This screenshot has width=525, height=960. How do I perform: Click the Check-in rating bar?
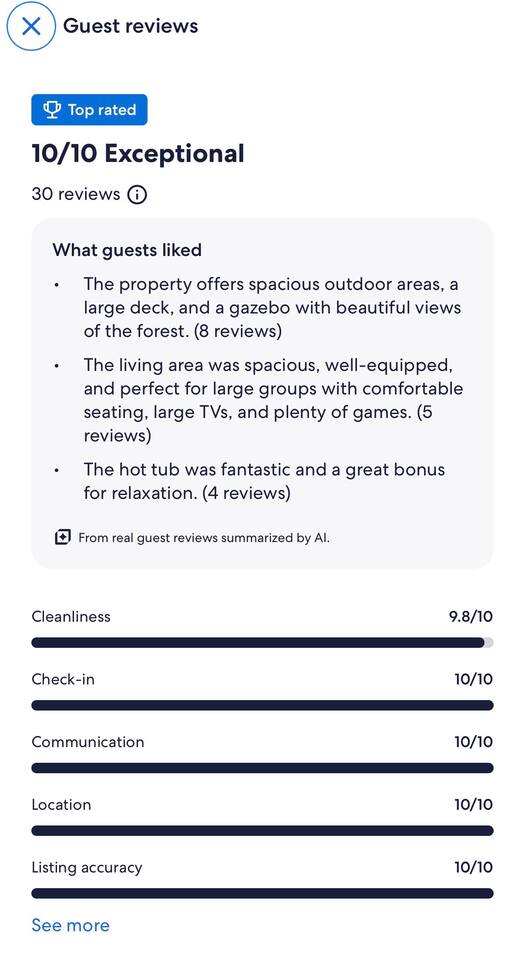(x=262, y=705)
